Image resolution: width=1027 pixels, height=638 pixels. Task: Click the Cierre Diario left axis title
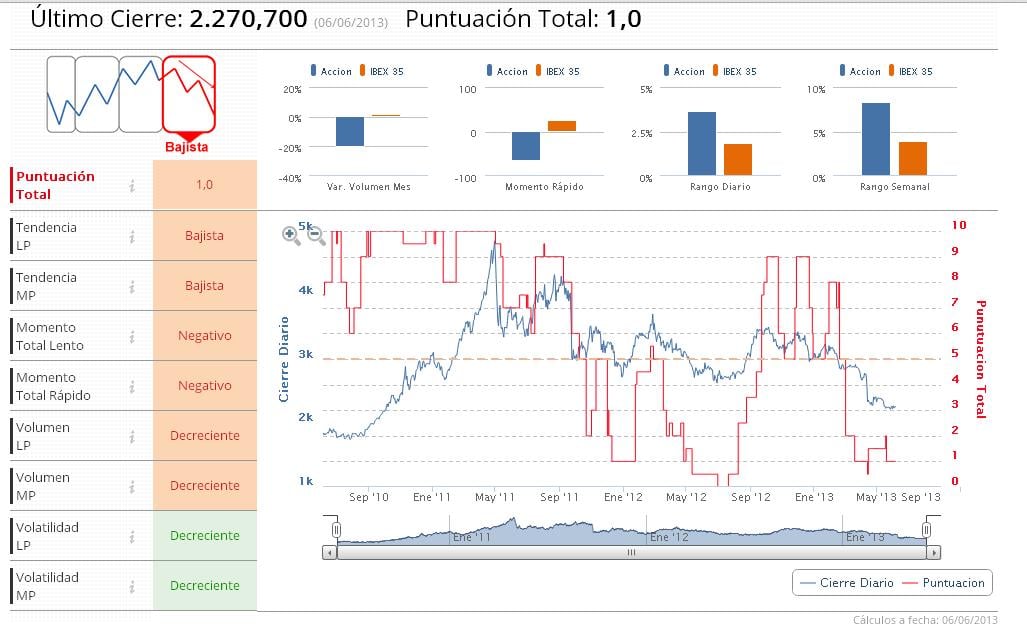(284, 360)
